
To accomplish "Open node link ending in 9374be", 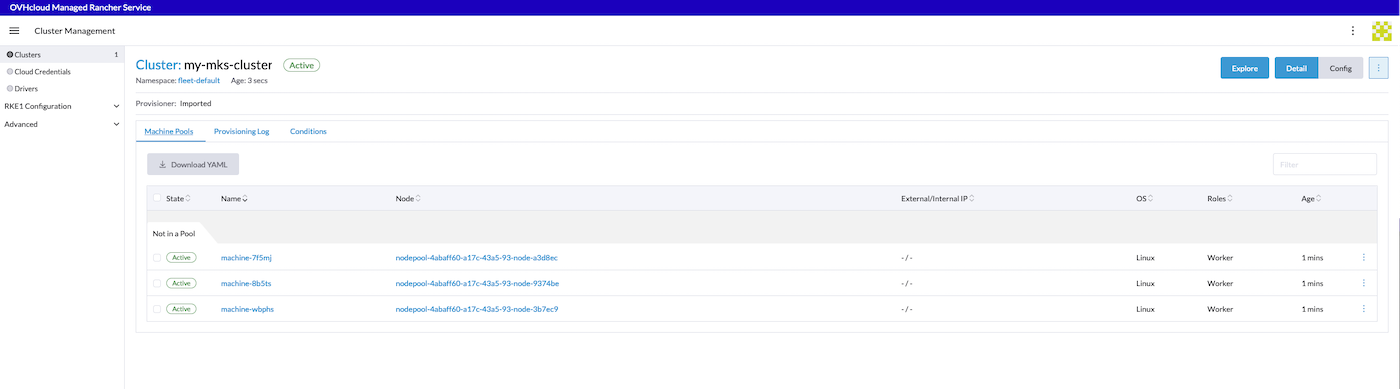I will tap(477, 283).
